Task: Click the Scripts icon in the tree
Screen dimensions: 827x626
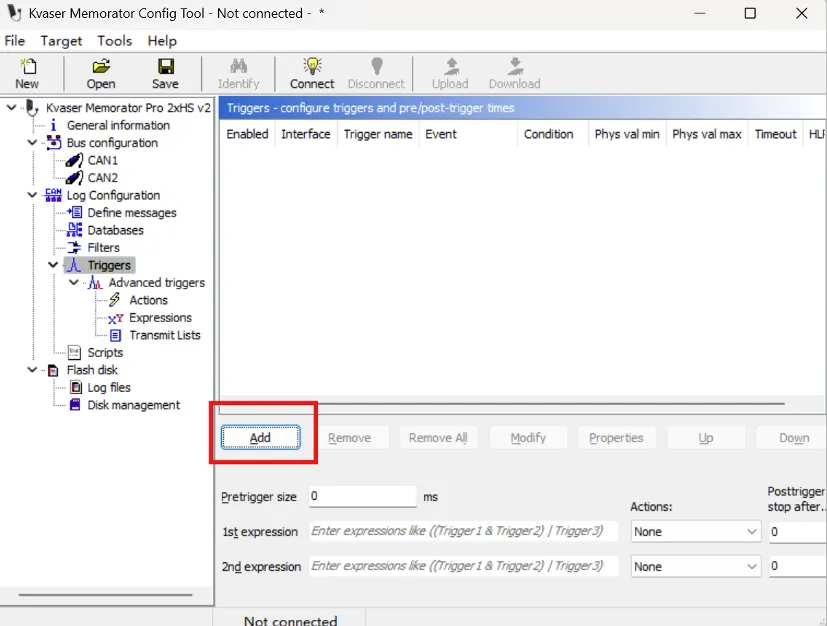Action: pos(74,352)
